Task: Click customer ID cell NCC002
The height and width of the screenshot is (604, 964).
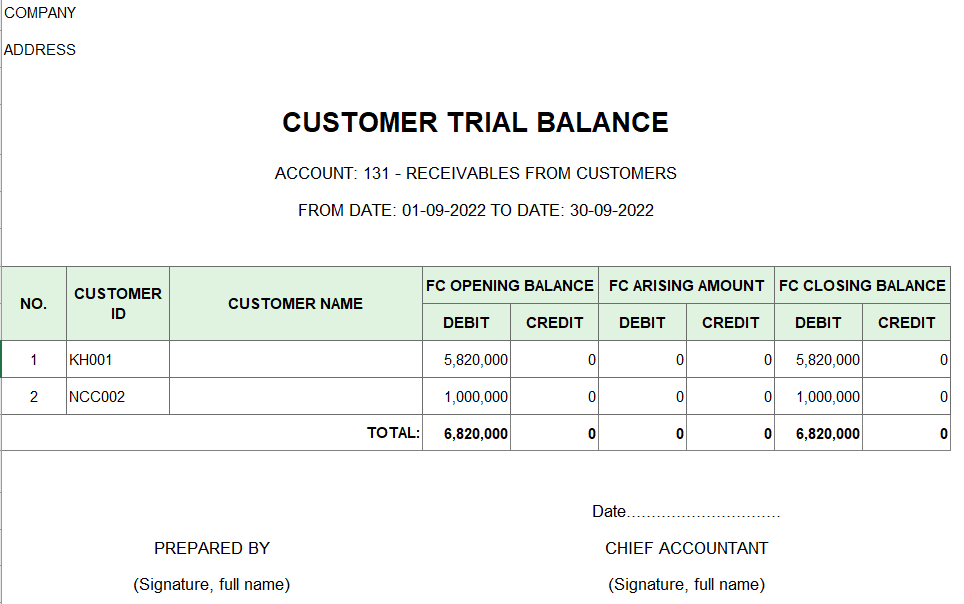Action: click(118, 397)
